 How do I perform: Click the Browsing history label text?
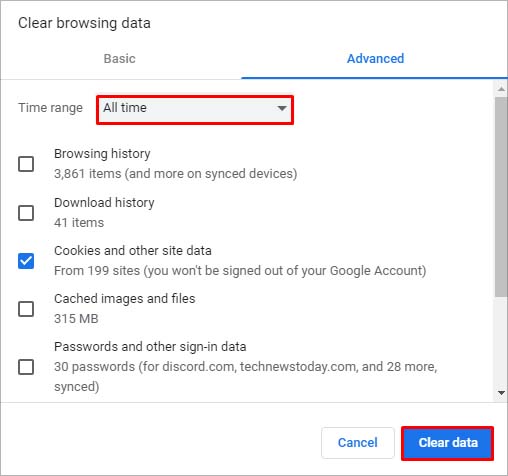click(x=102, y=154)
